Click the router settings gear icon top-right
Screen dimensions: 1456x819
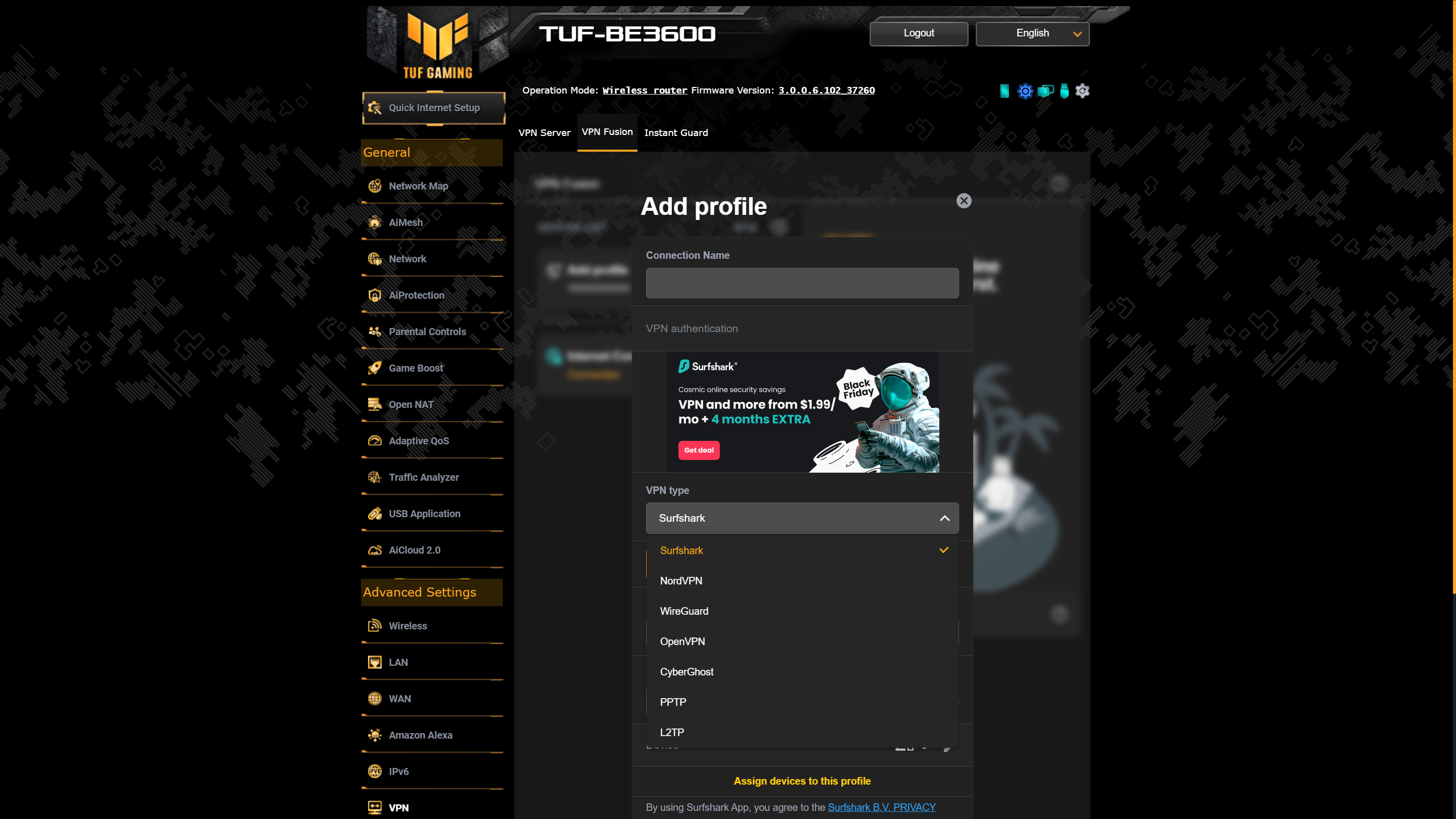(x=1083, y=90)
